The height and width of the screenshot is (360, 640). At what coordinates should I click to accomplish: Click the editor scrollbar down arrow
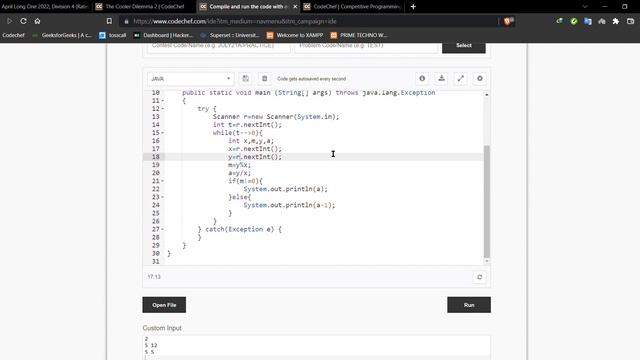(487, 261)
